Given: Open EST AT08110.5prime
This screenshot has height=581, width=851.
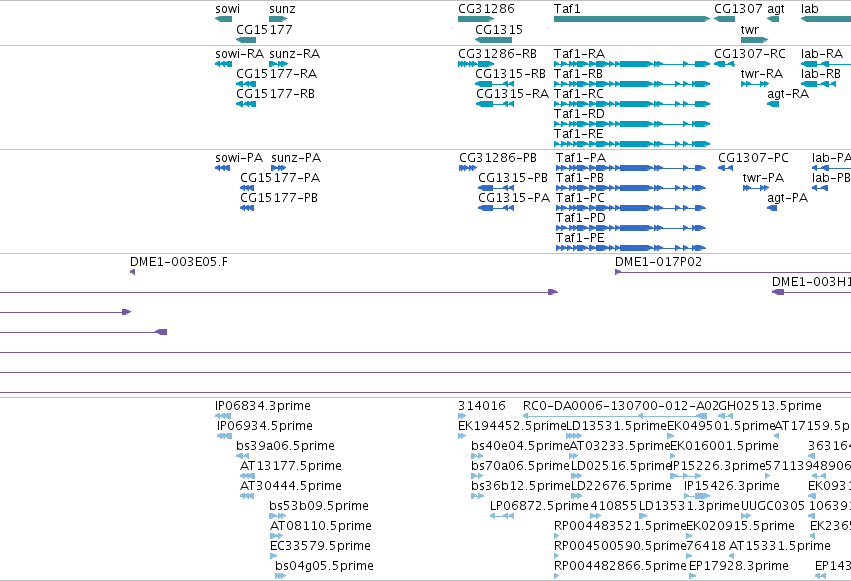Looking at the screenshot, I should point(320,526).
